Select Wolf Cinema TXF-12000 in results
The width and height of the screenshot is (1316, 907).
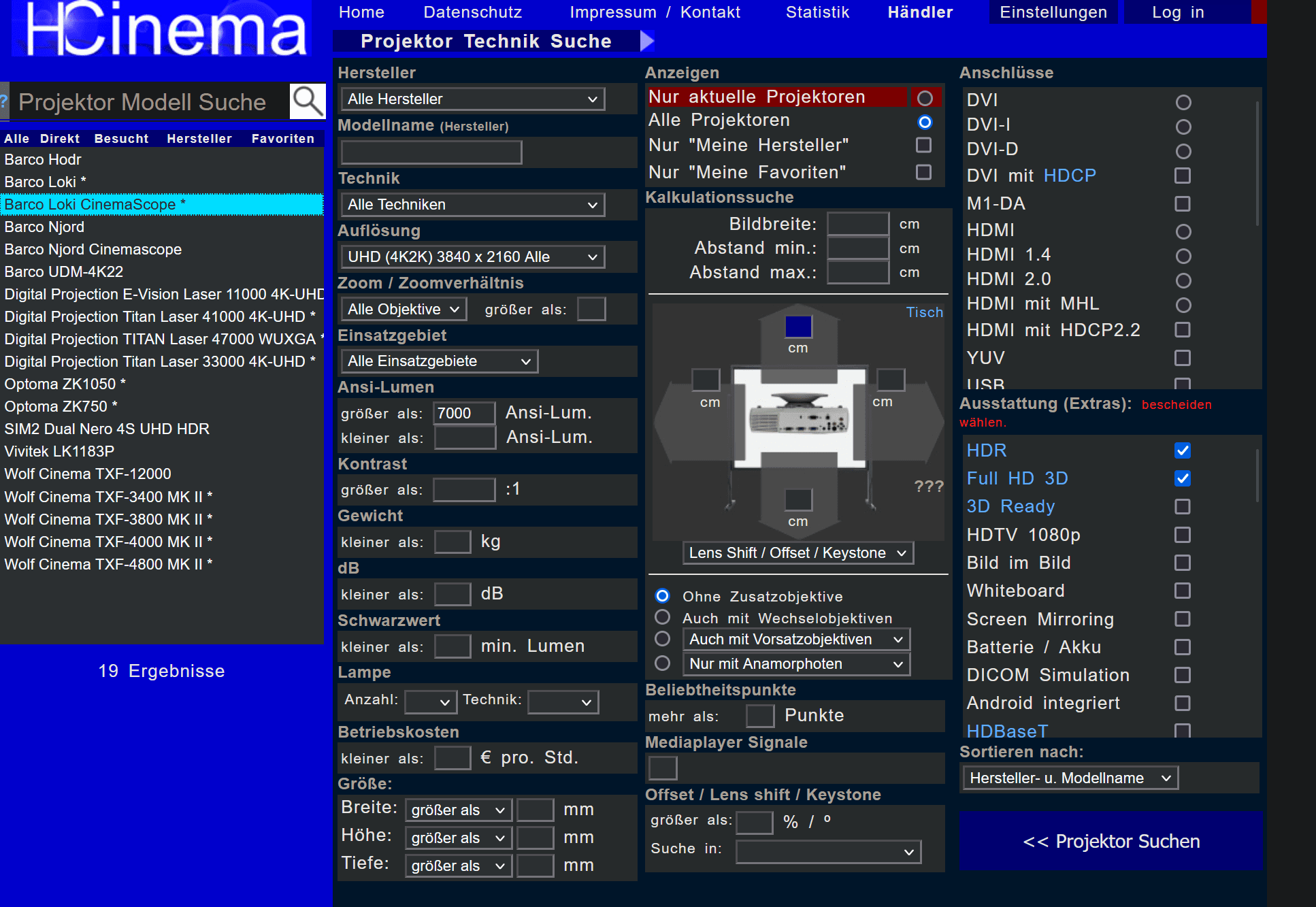click(162, 474)
